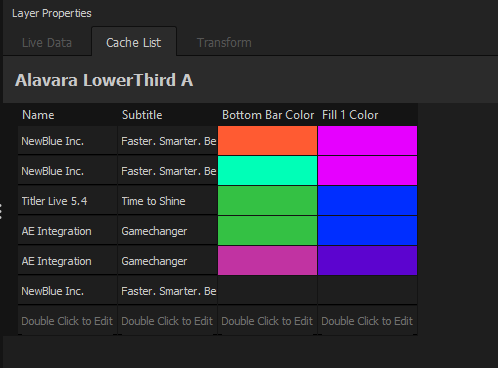Image resolution: width=498 pixels, height=368 pixels.
Task: Select the Titler Live 5.4 name cell
Action: coord(68,200)
